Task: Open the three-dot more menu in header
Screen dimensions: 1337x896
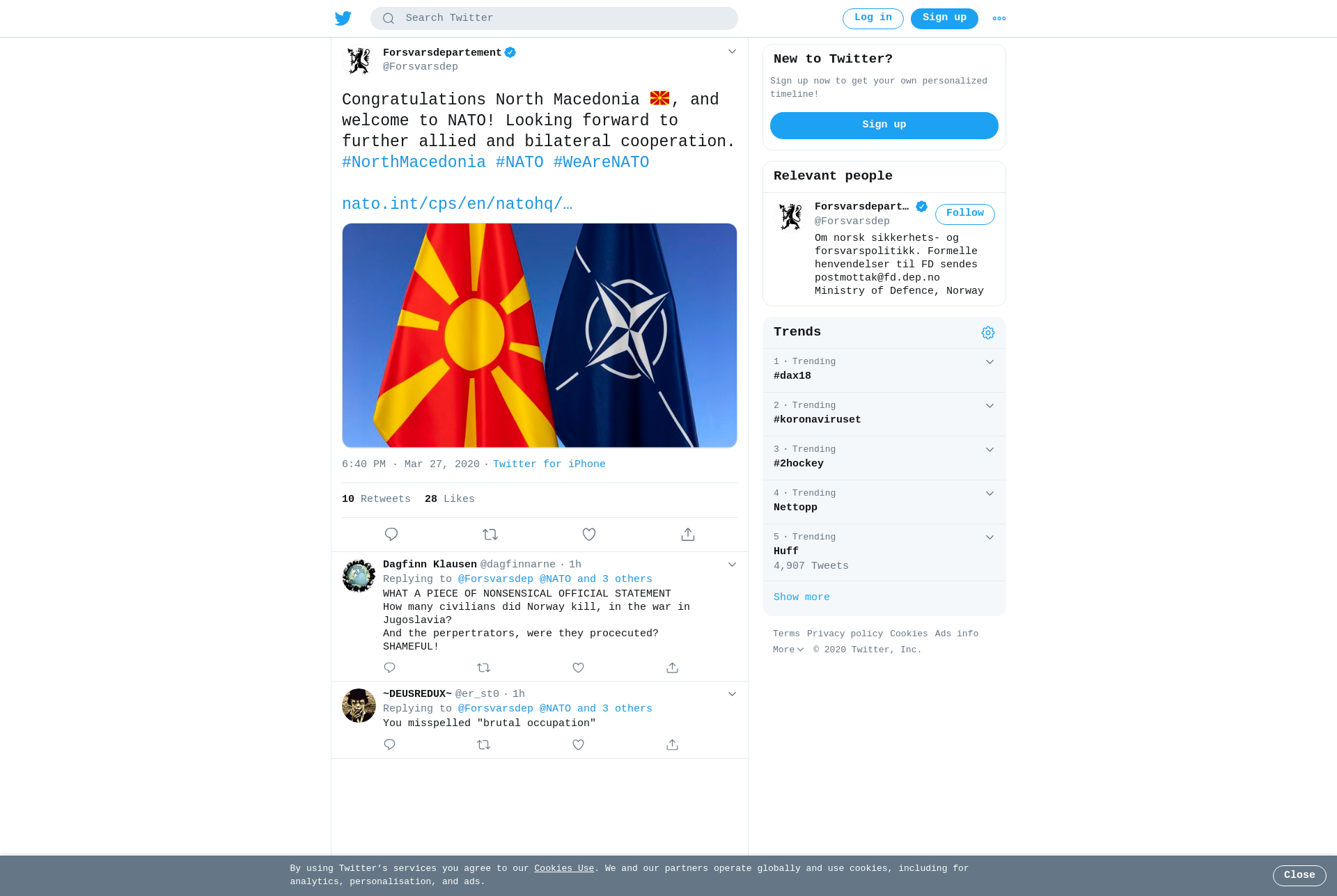Action: pyautogui.click(x=999, y=19)
